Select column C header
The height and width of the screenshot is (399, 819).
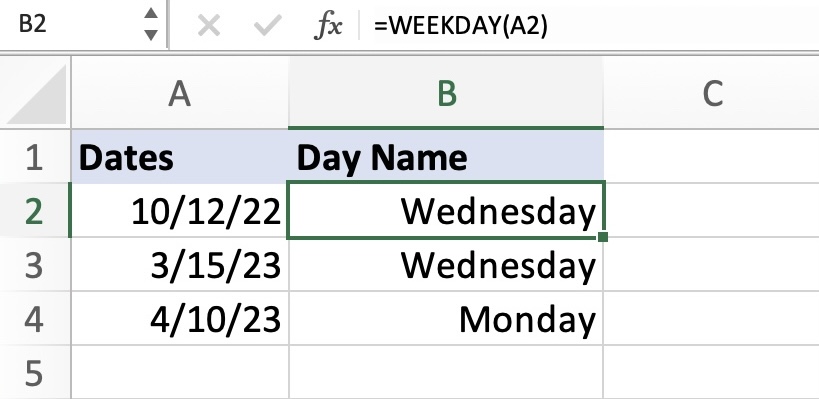pyautogui.click(x=711, y=93)
